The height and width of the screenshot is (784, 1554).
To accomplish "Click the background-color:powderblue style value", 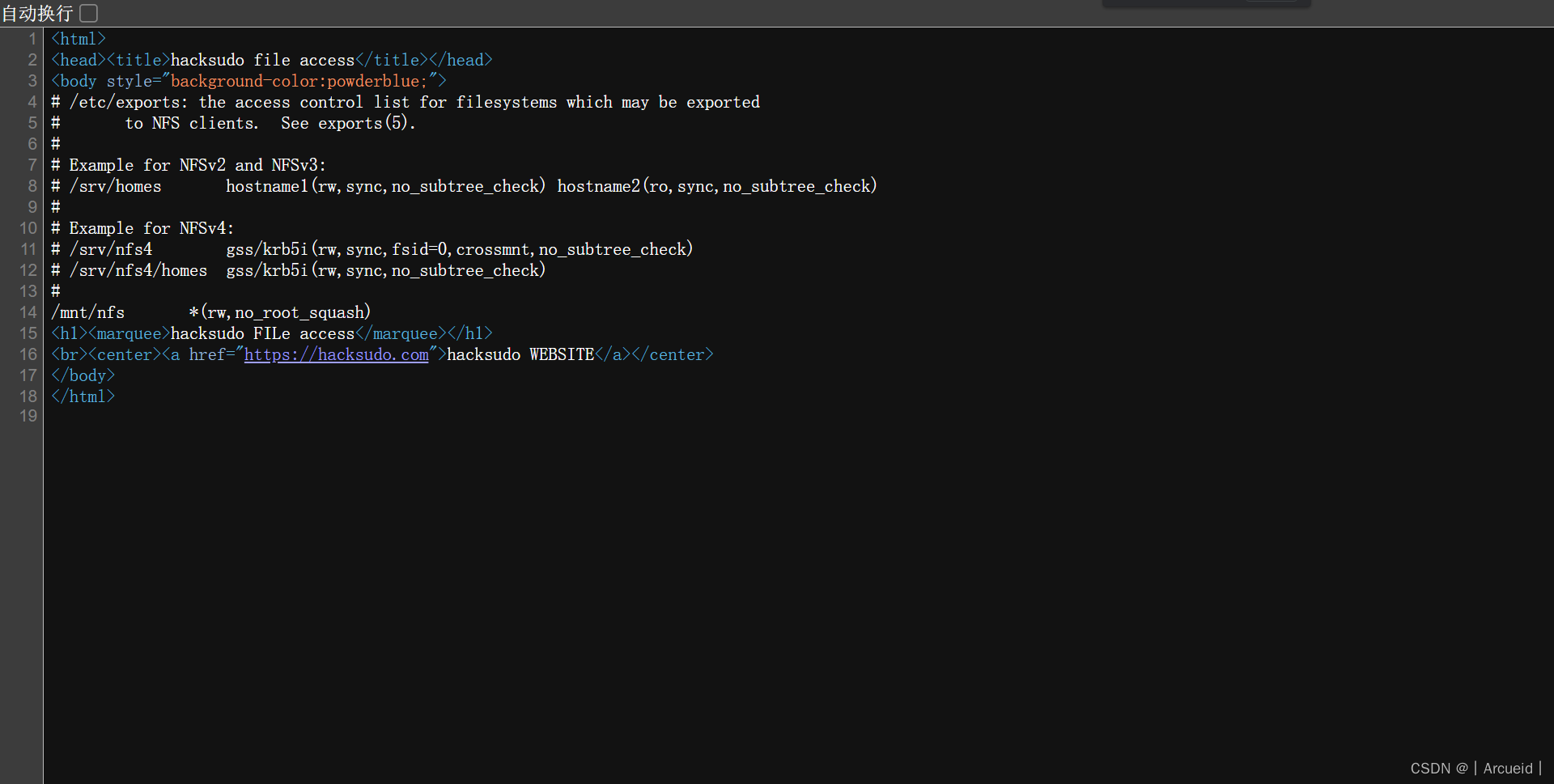I will tap(299, 81).
